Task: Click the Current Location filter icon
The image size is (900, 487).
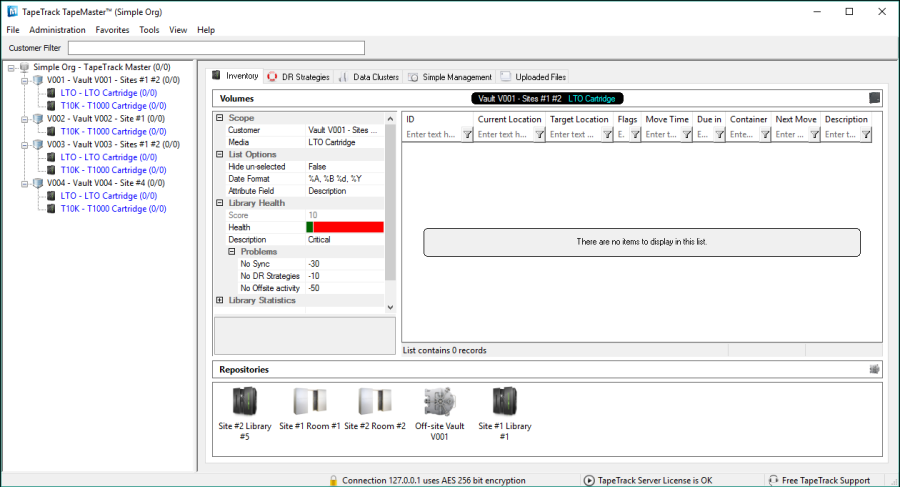Action: 539,134
